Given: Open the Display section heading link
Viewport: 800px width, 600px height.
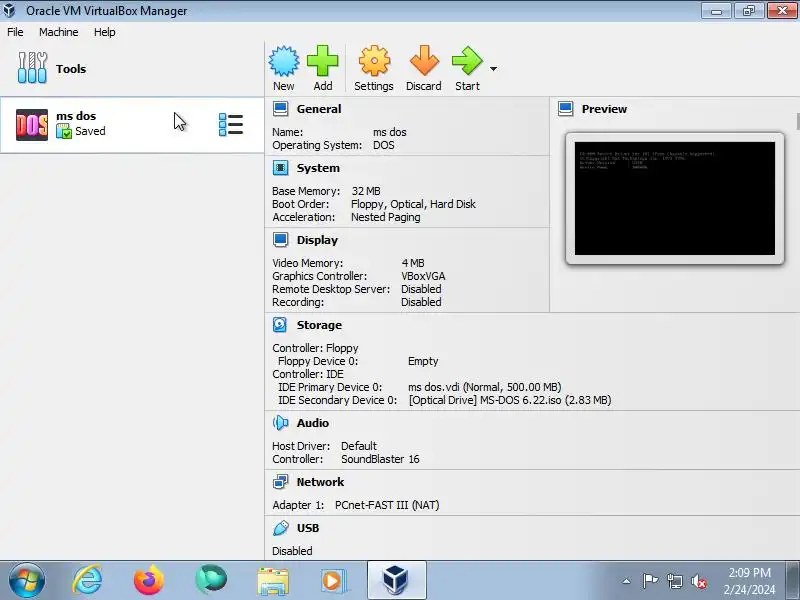Looking at the screenshot, I should pyautogui.click(x=317, y=240).
